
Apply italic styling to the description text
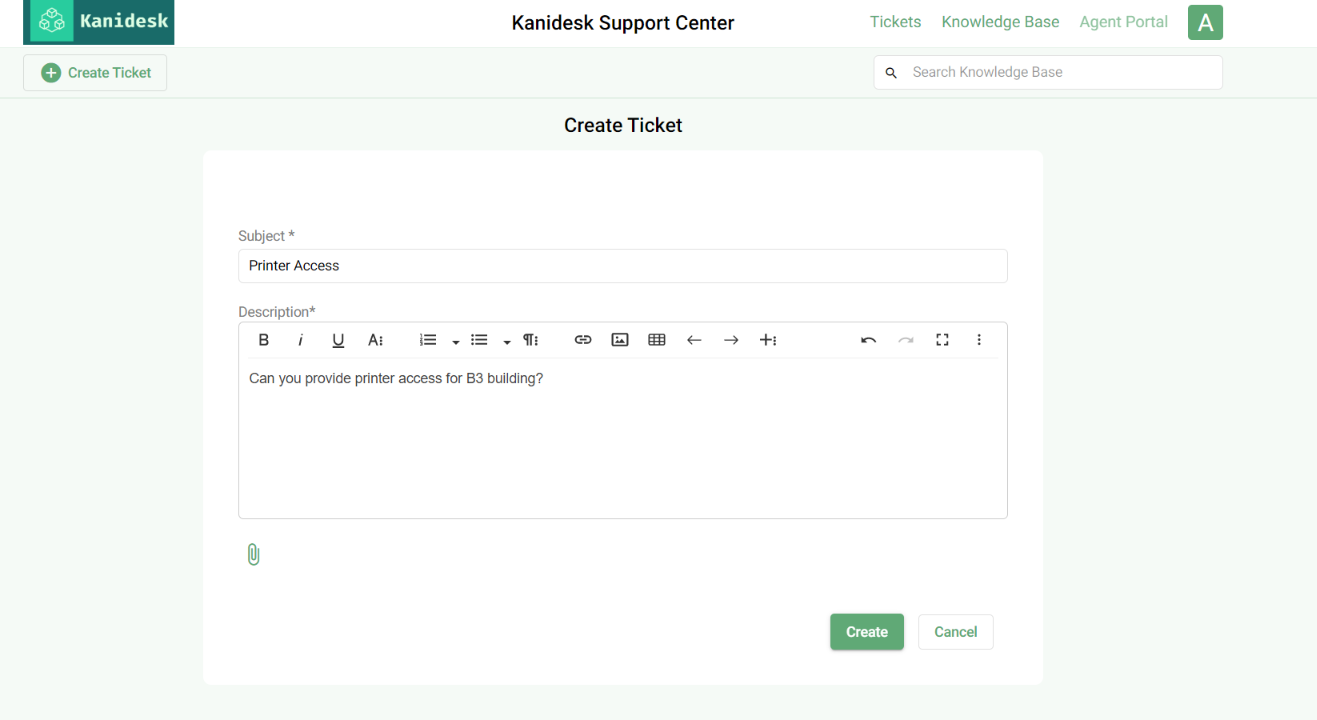(x=300, y=340)
